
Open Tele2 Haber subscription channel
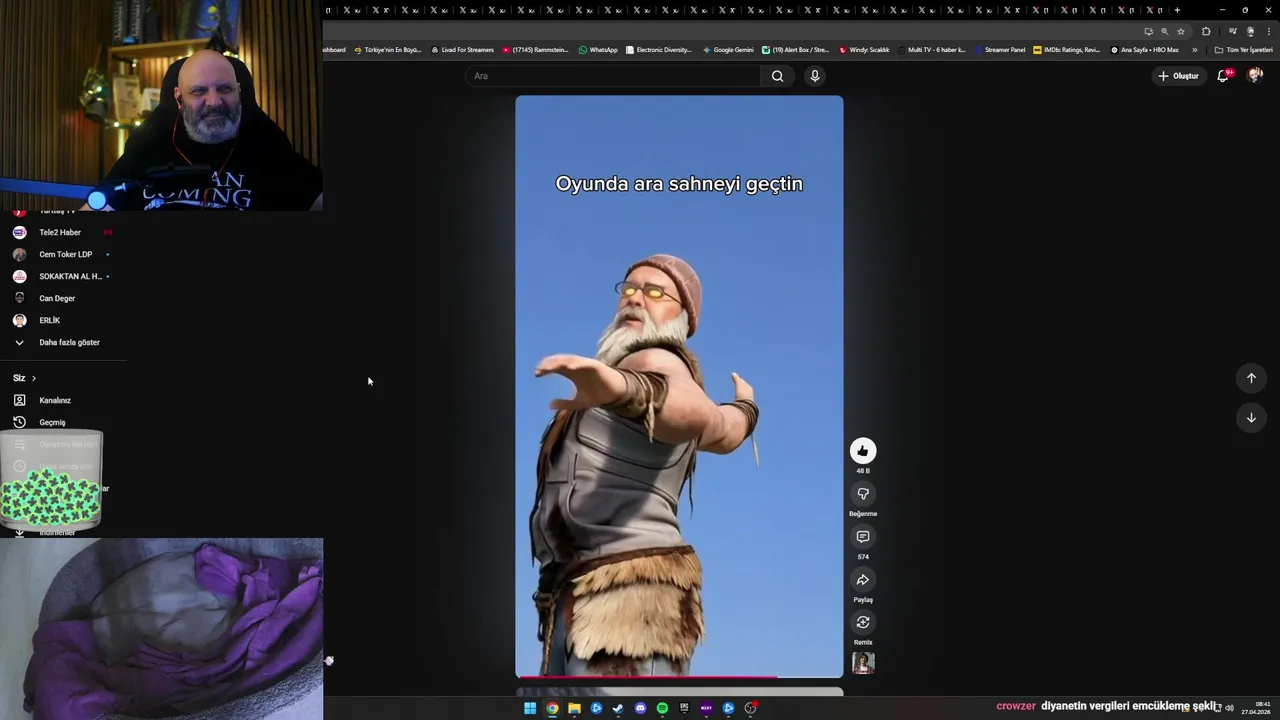point(62,232)
